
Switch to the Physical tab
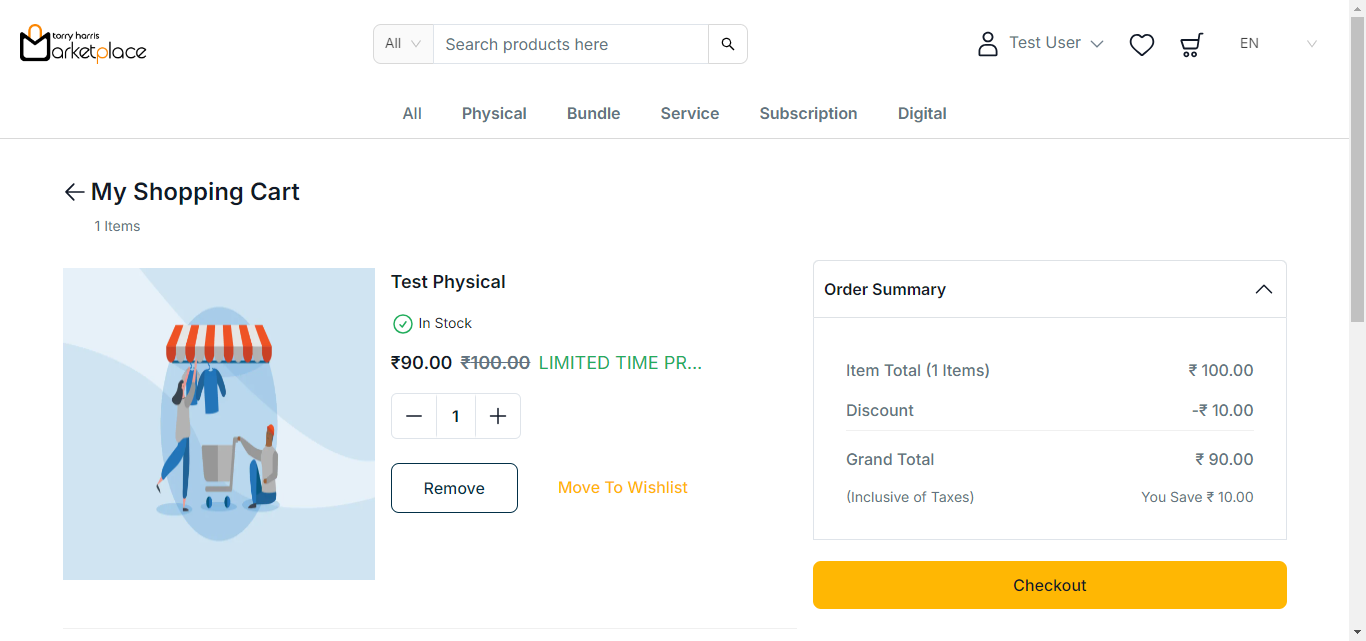point(494,114)
